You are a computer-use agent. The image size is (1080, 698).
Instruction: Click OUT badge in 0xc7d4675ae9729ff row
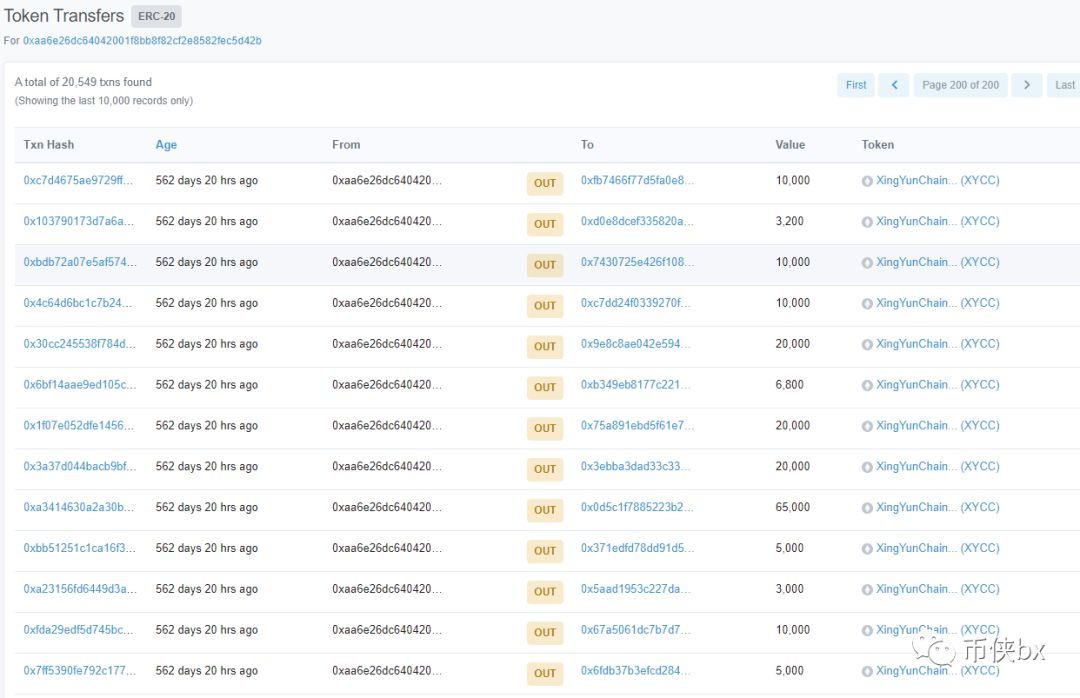click(x=545, y=183)
